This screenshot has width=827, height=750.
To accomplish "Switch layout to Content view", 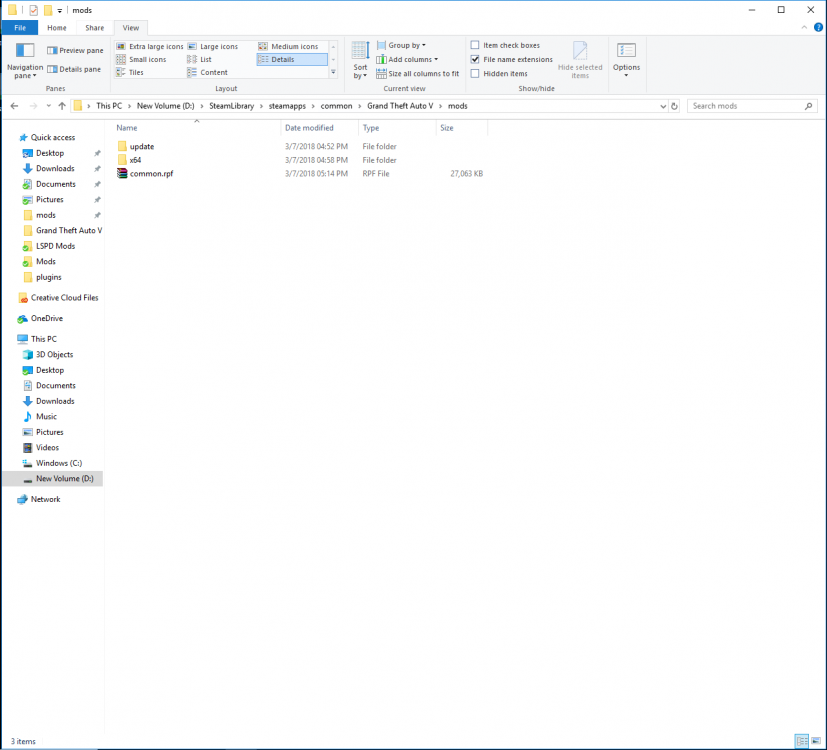I will 208,72.
